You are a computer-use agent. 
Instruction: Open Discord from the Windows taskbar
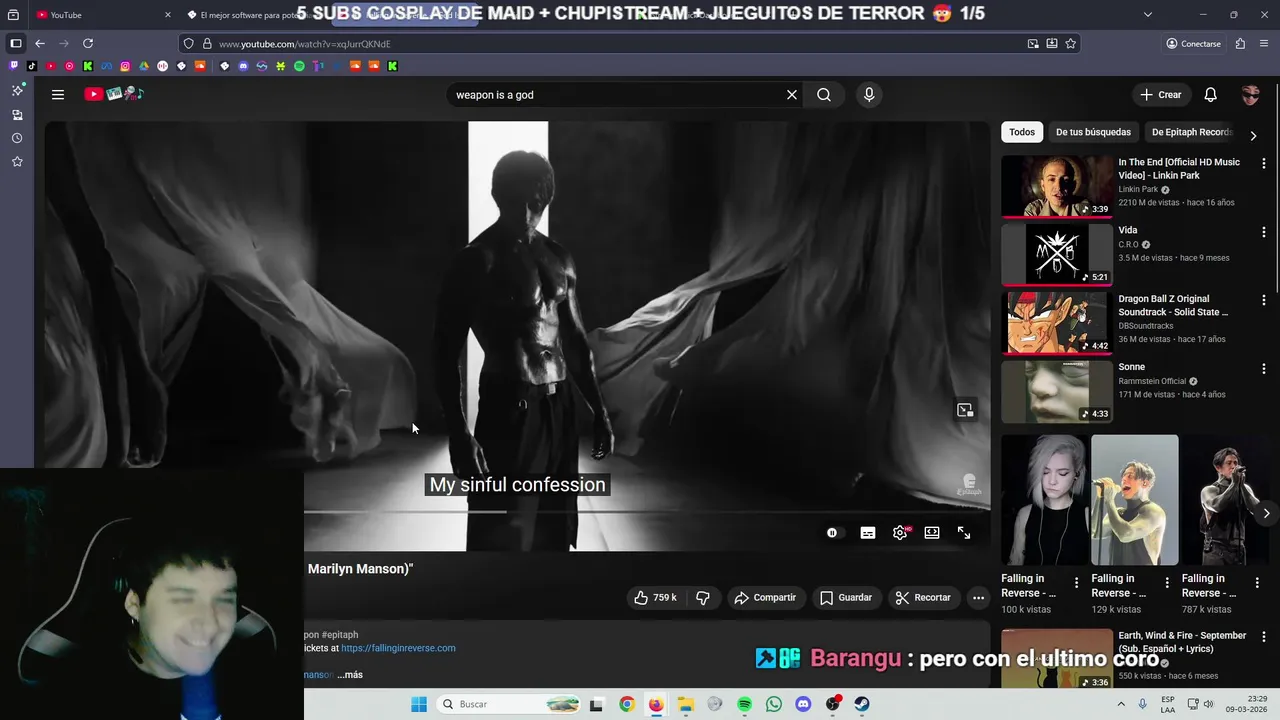tap(803, 704)
